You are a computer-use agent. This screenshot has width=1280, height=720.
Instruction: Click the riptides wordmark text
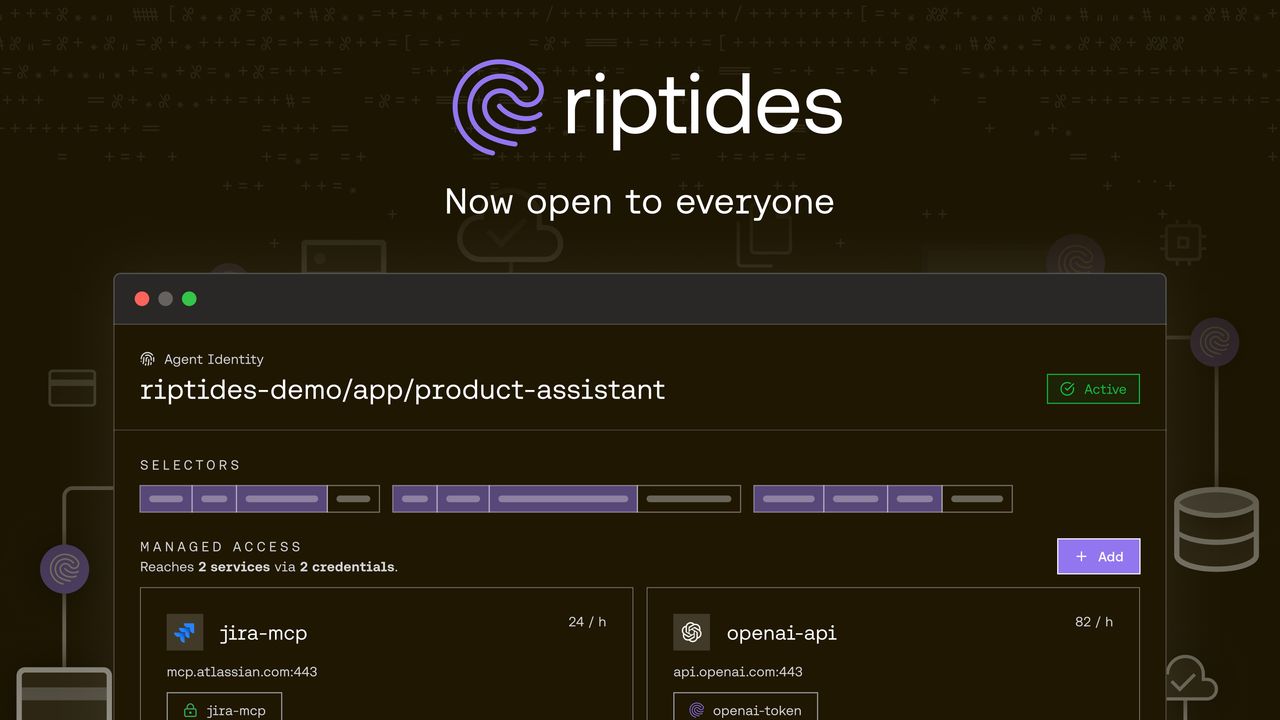[704, 110]
